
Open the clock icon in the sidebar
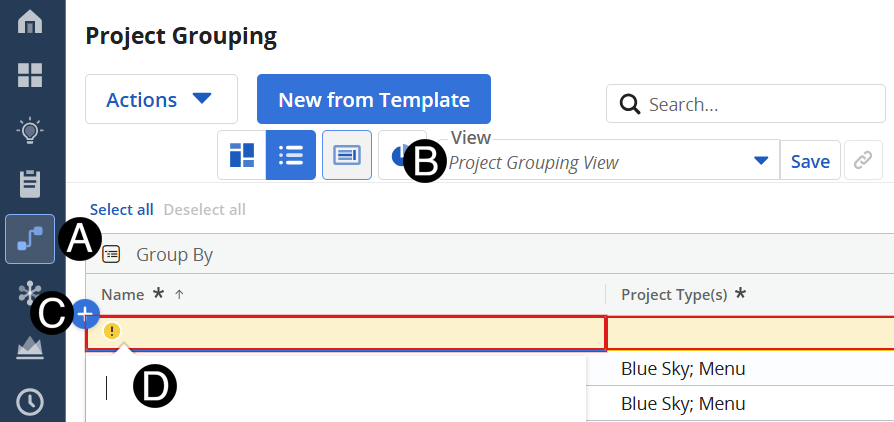click(x=30, y=402)
